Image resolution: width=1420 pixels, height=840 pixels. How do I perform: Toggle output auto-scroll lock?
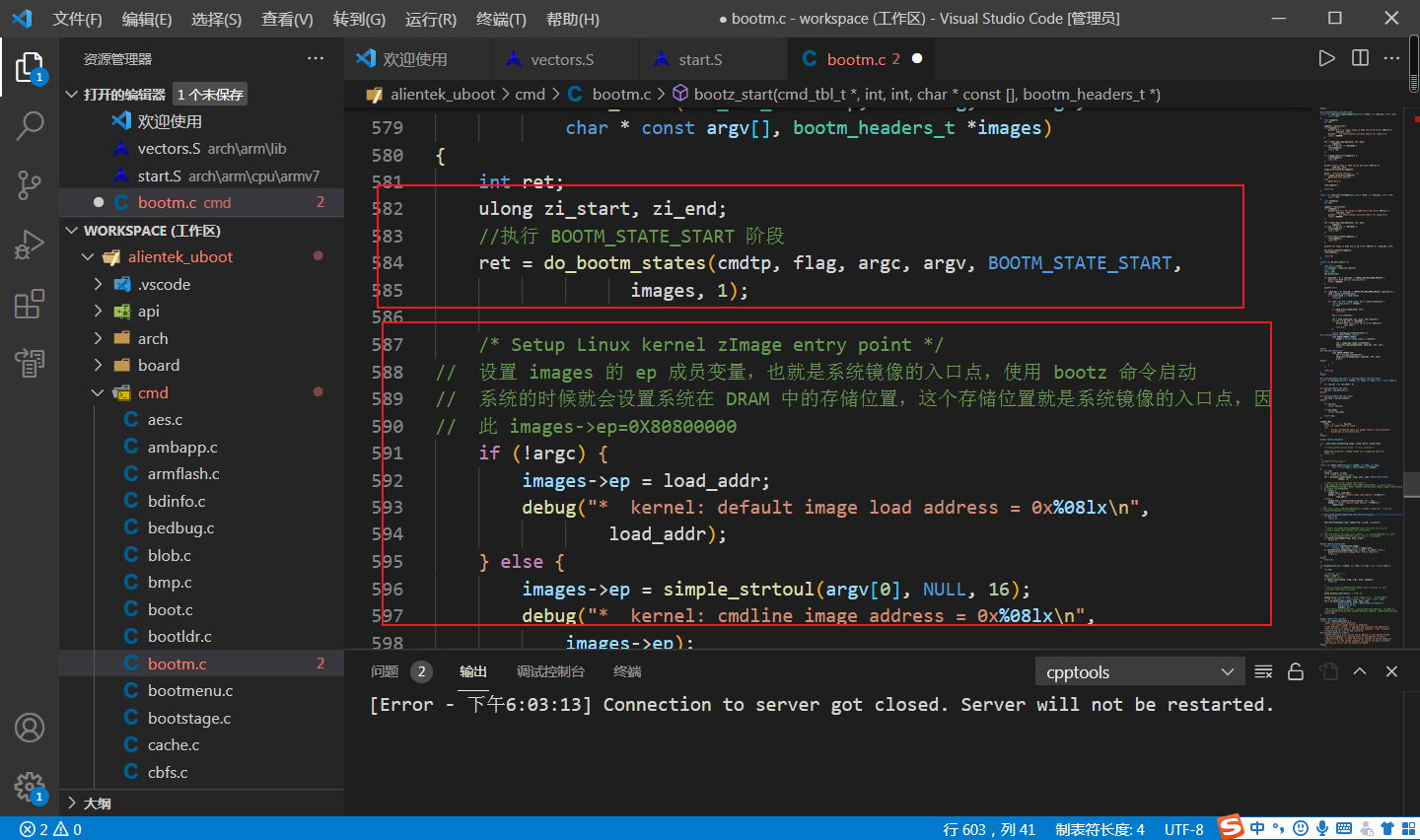[1296, 671]
